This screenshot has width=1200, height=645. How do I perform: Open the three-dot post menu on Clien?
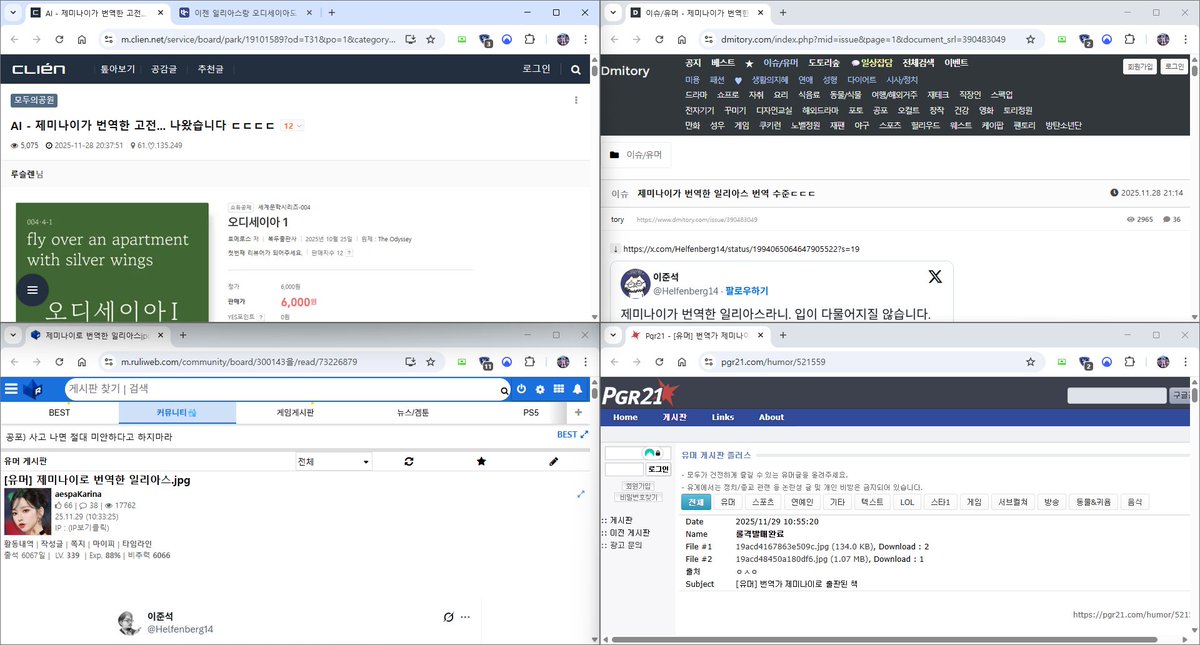575,100
